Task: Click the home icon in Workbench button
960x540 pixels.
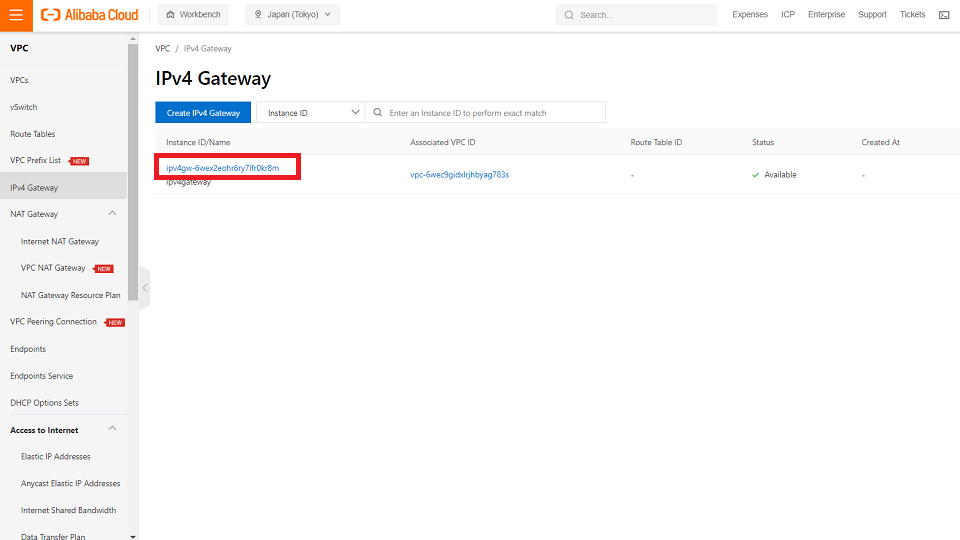Action: [x=170, y=15]
